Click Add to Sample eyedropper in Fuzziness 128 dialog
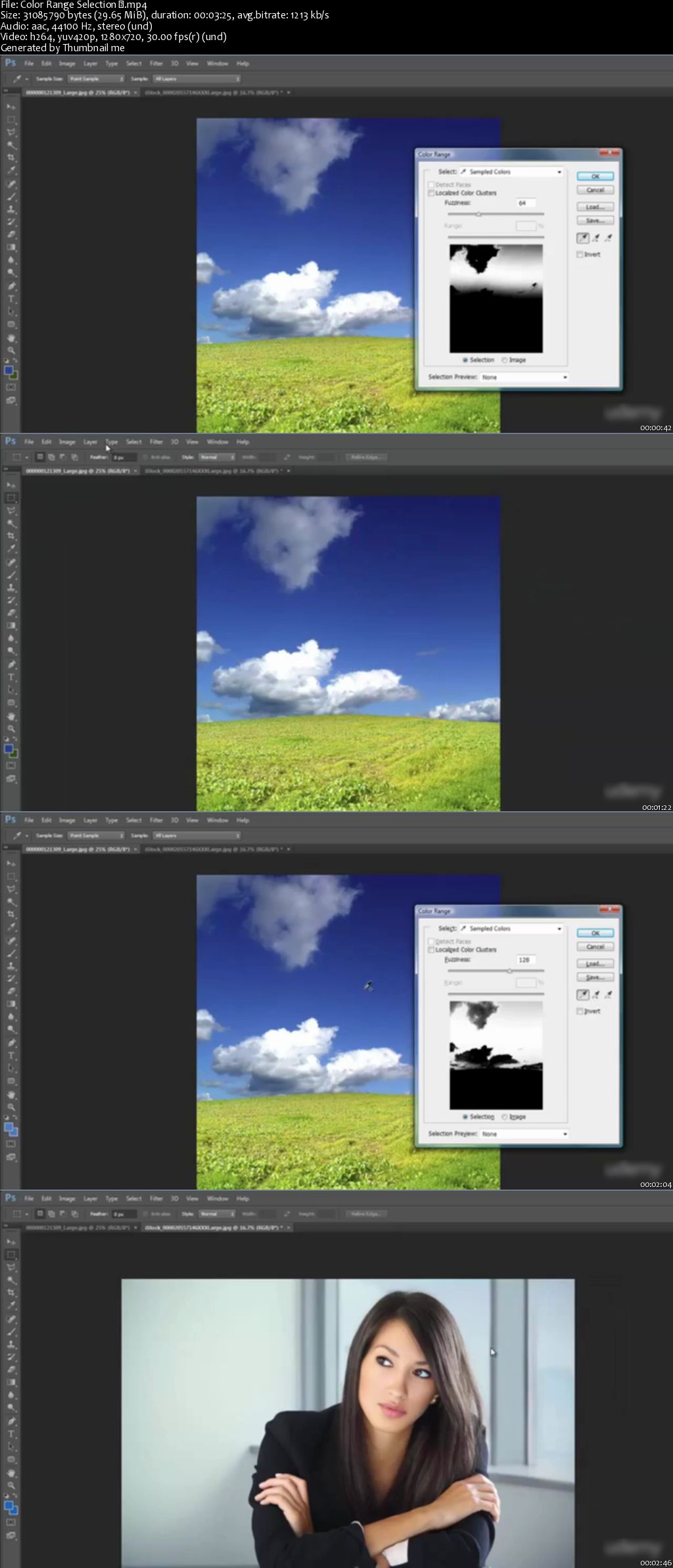673x1568 pixels. tap(596, 995)
